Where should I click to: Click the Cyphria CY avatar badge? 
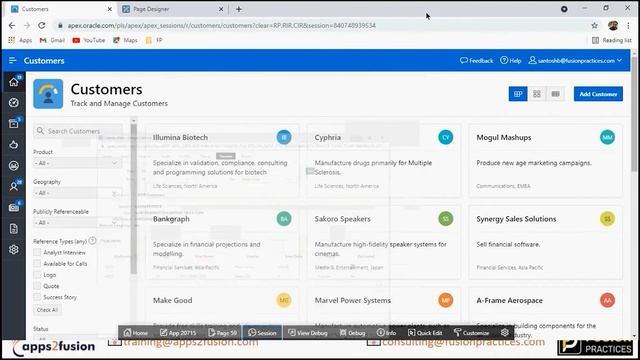click(446, 137)
